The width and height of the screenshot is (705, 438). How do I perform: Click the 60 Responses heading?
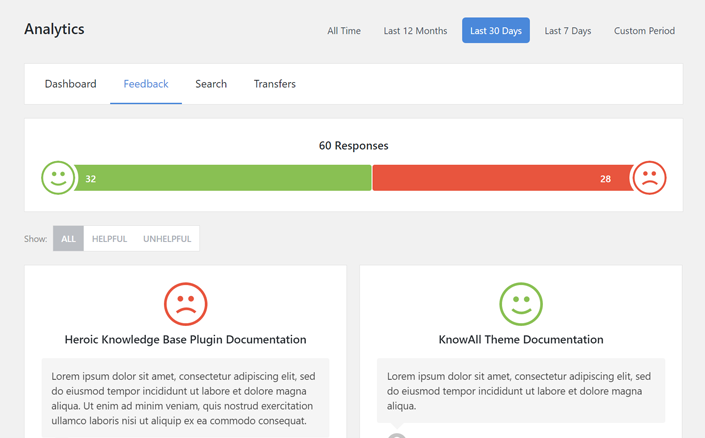[353, 146]
